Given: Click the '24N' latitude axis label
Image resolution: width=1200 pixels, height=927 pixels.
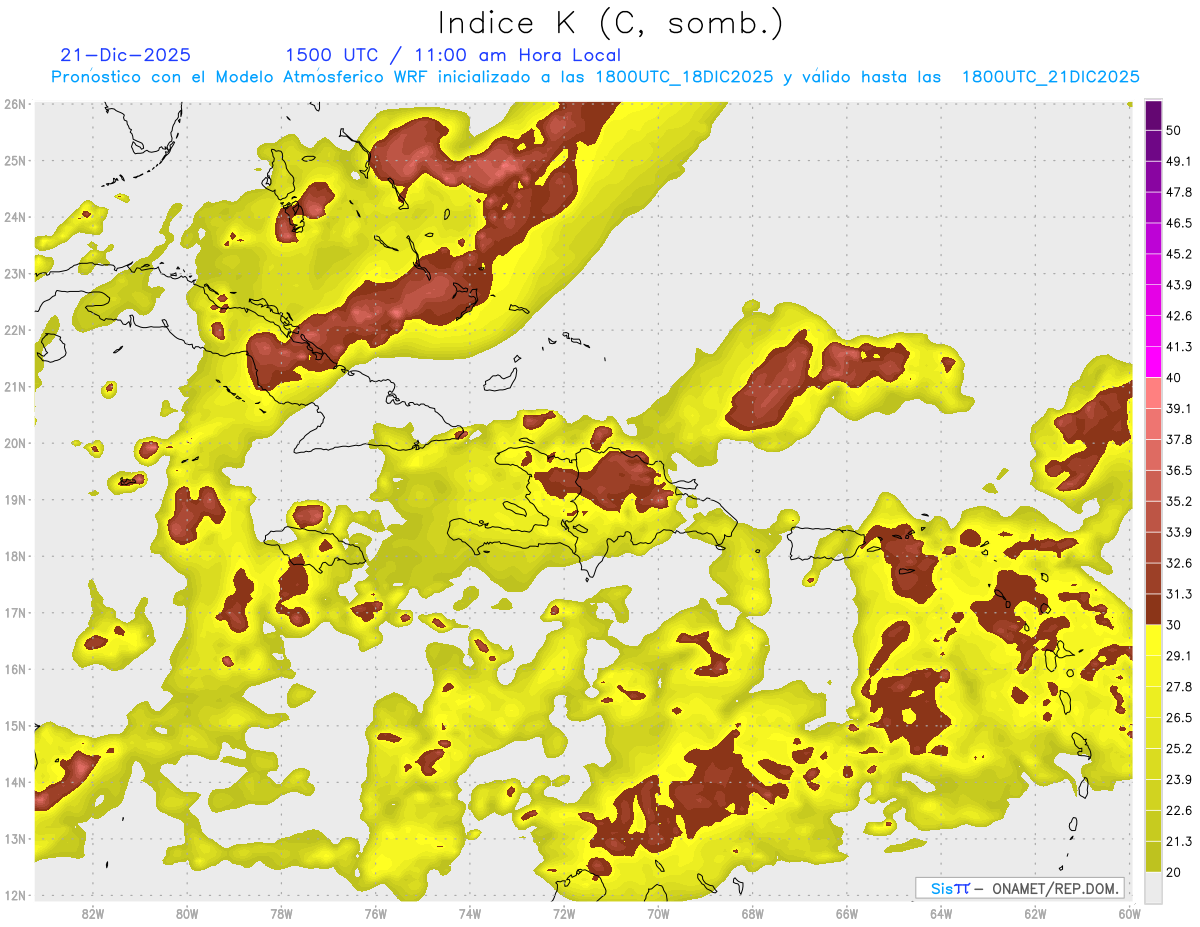Looking at the screenshot, I should coord(15,217).
